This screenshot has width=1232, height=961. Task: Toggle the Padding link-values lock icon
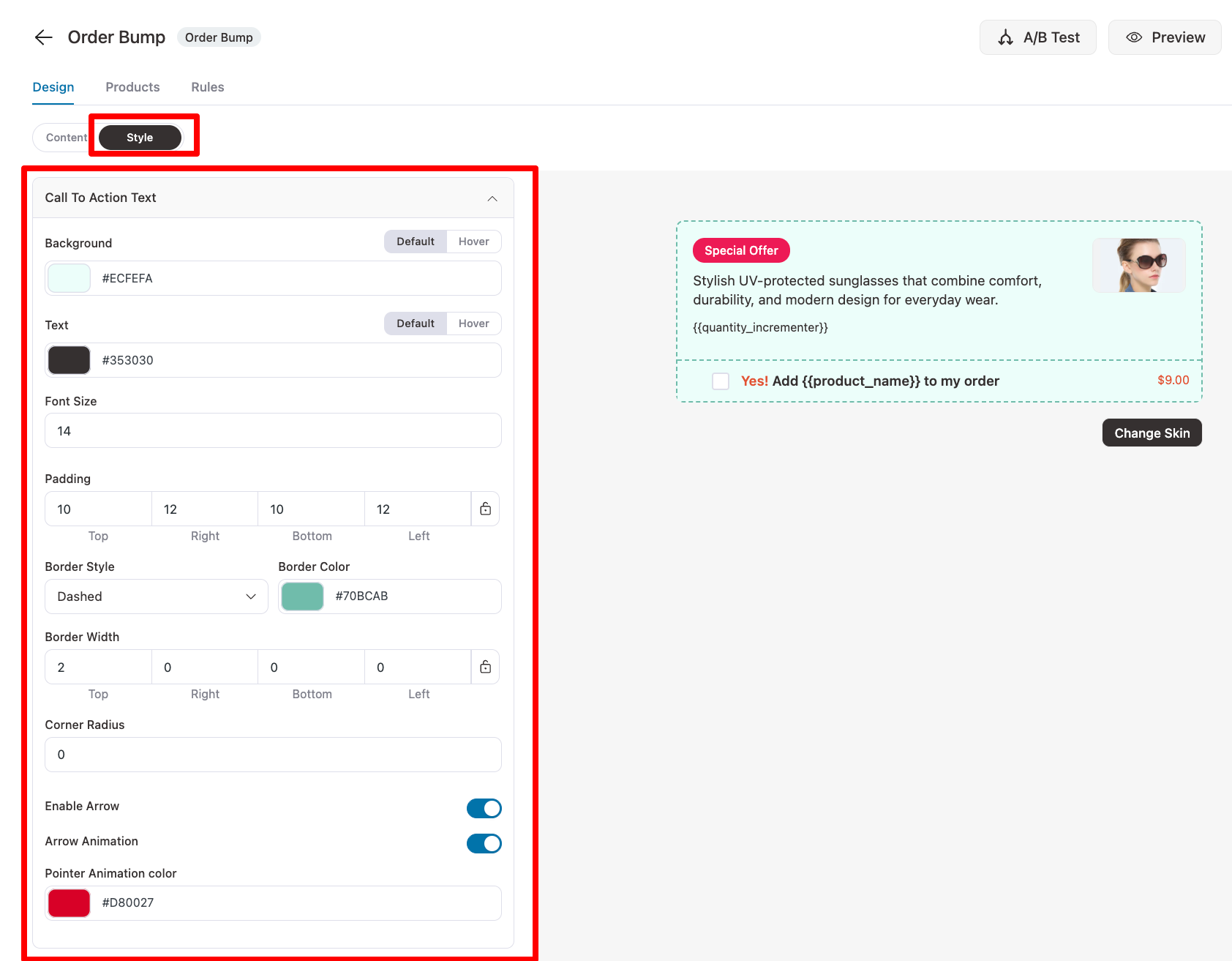(x=485, y=509)
